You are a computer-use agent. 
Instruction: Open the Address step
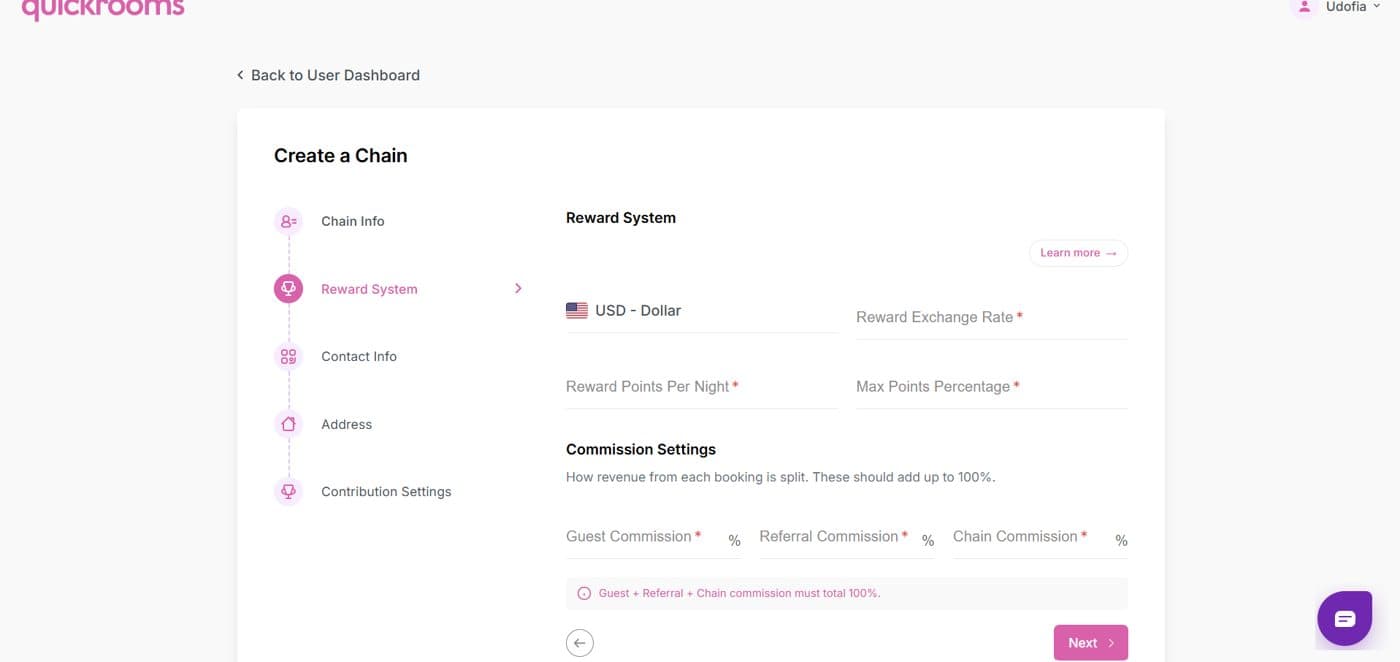pos(346,424)
